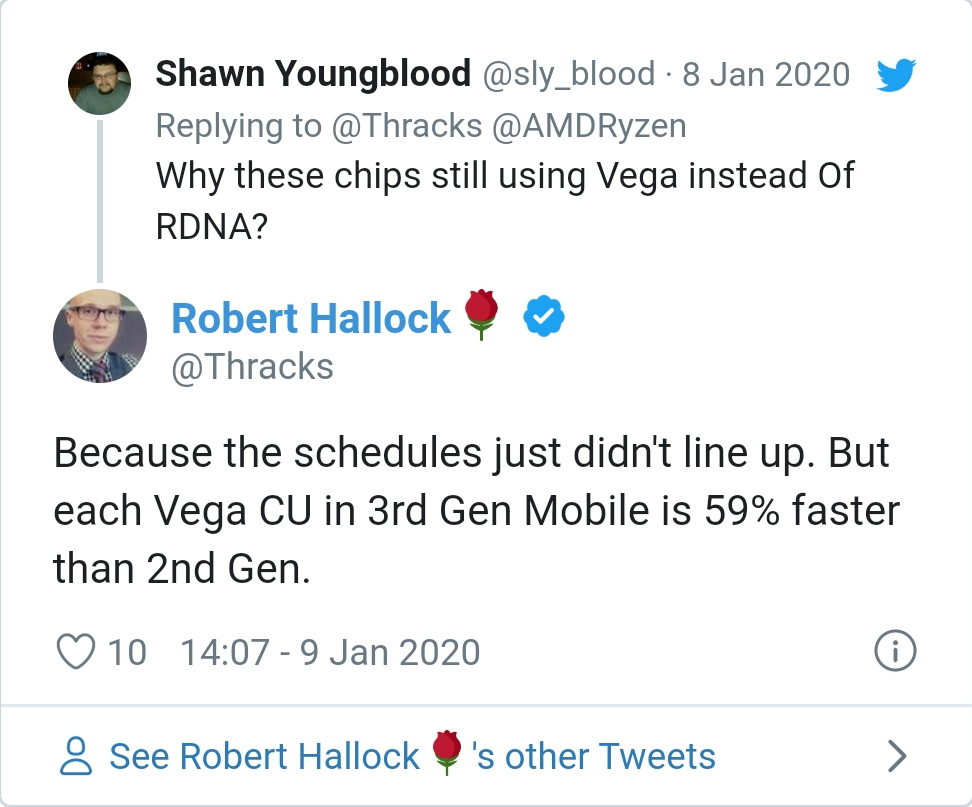
Task: Click the person icon beside See Robert Hallock
Action: [x=76, y=756]
